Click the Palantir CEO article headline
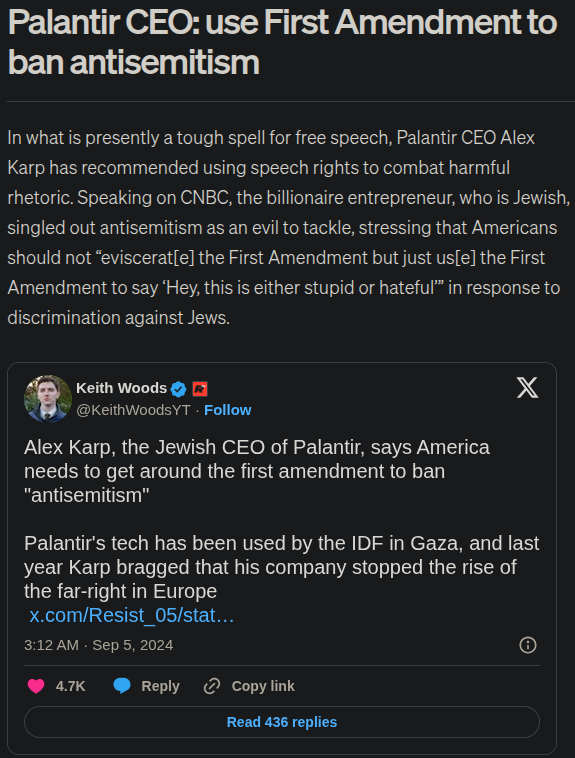Viewport: 575px width, 758px height. pos(282,43)
